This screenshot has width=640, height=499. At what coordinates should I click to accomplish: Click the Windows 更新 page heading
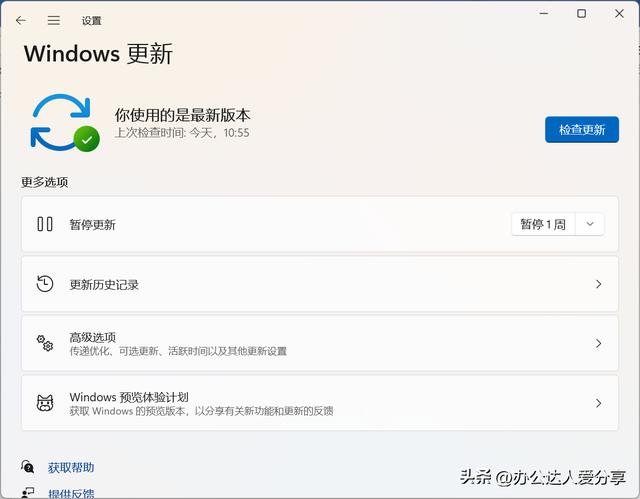pos(98,53)
